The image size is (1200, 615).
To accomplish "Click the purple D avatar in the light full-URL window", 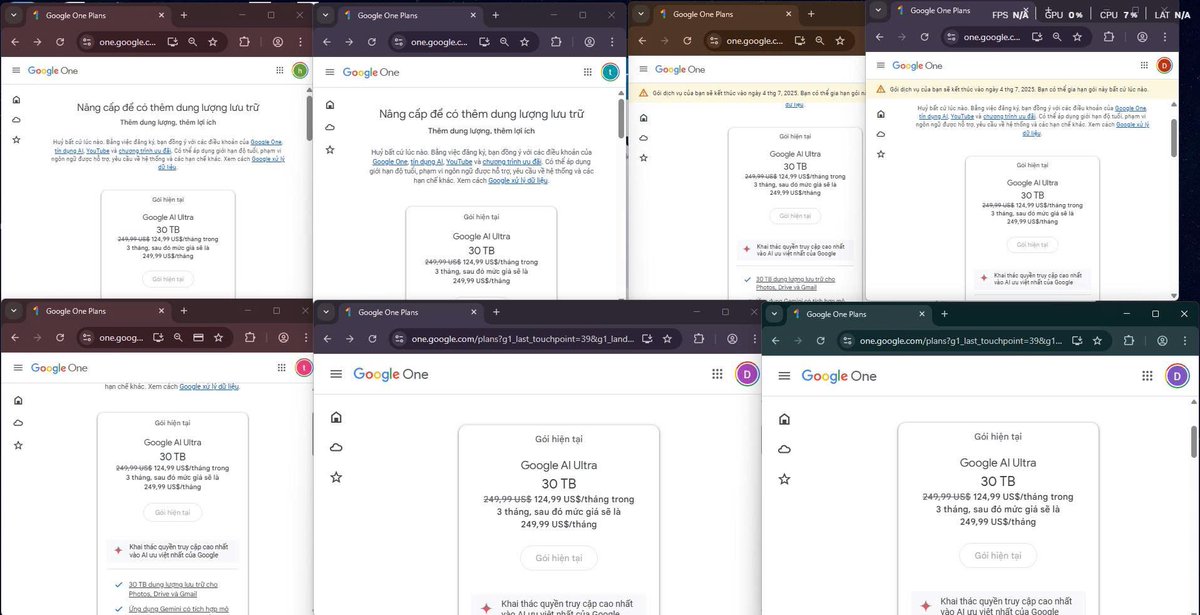I will point(747,374).
